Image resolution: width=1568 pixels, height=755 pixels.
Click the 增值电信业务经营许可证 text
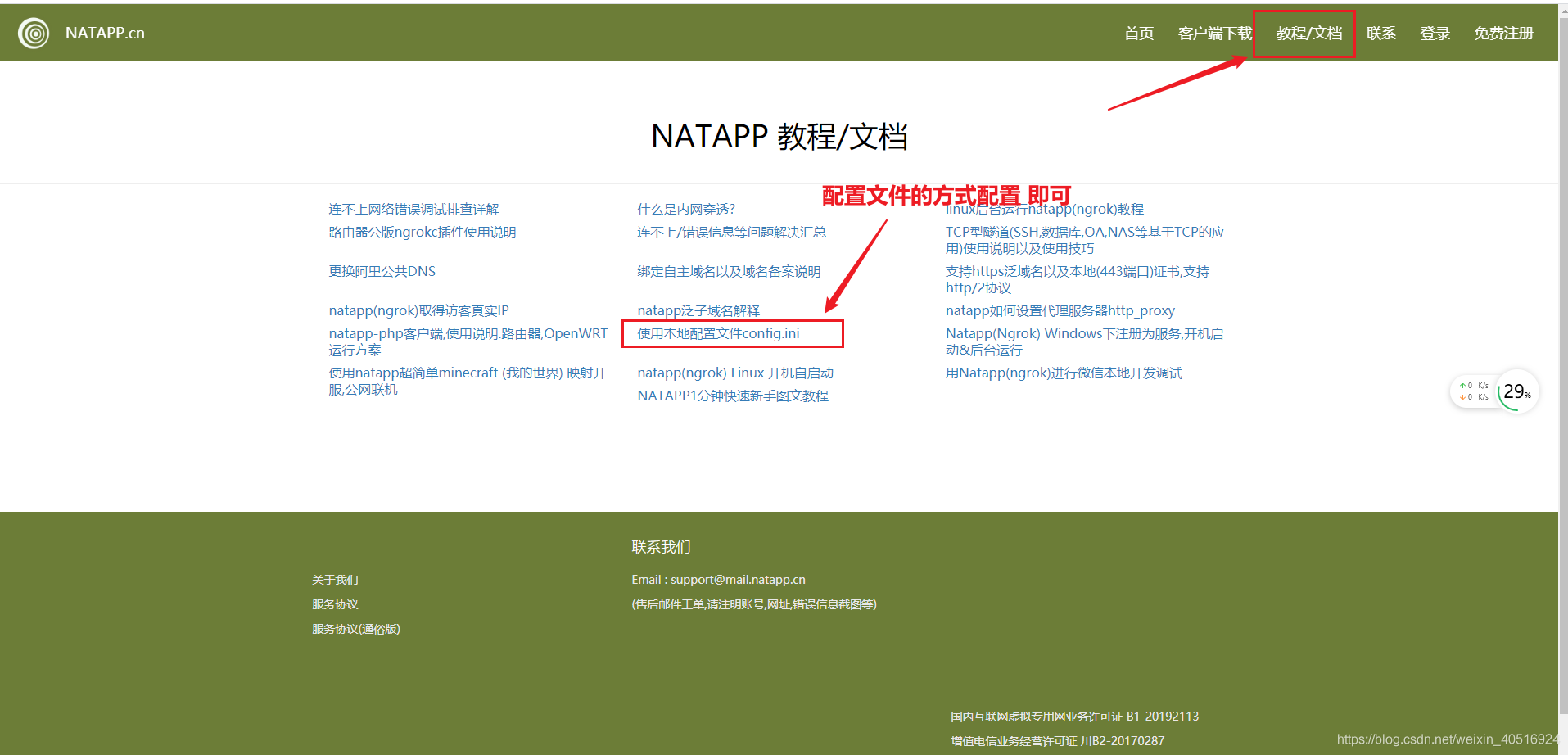(x=1057, y=741)
